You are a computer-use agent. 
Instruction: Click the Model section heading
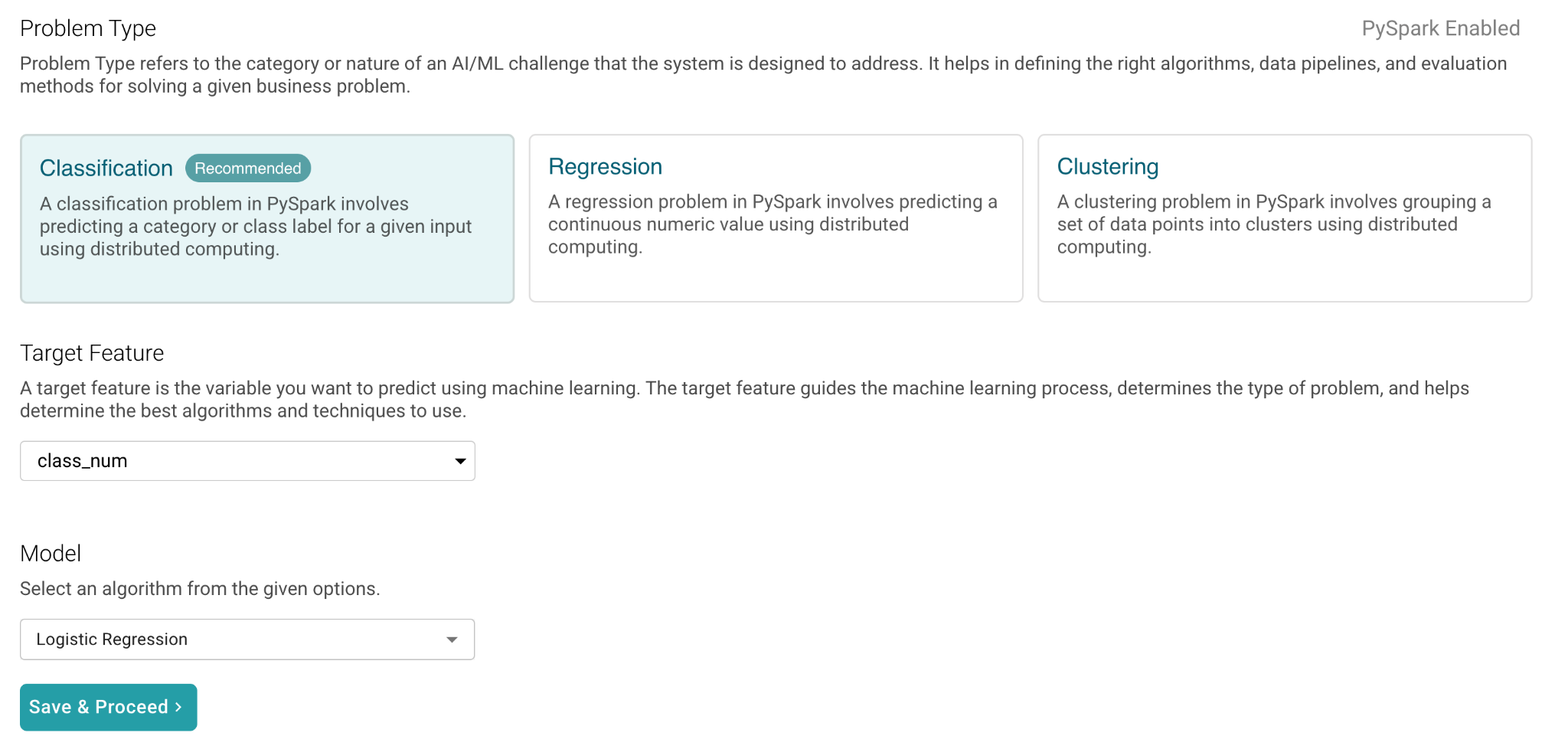tap(51, 554)
